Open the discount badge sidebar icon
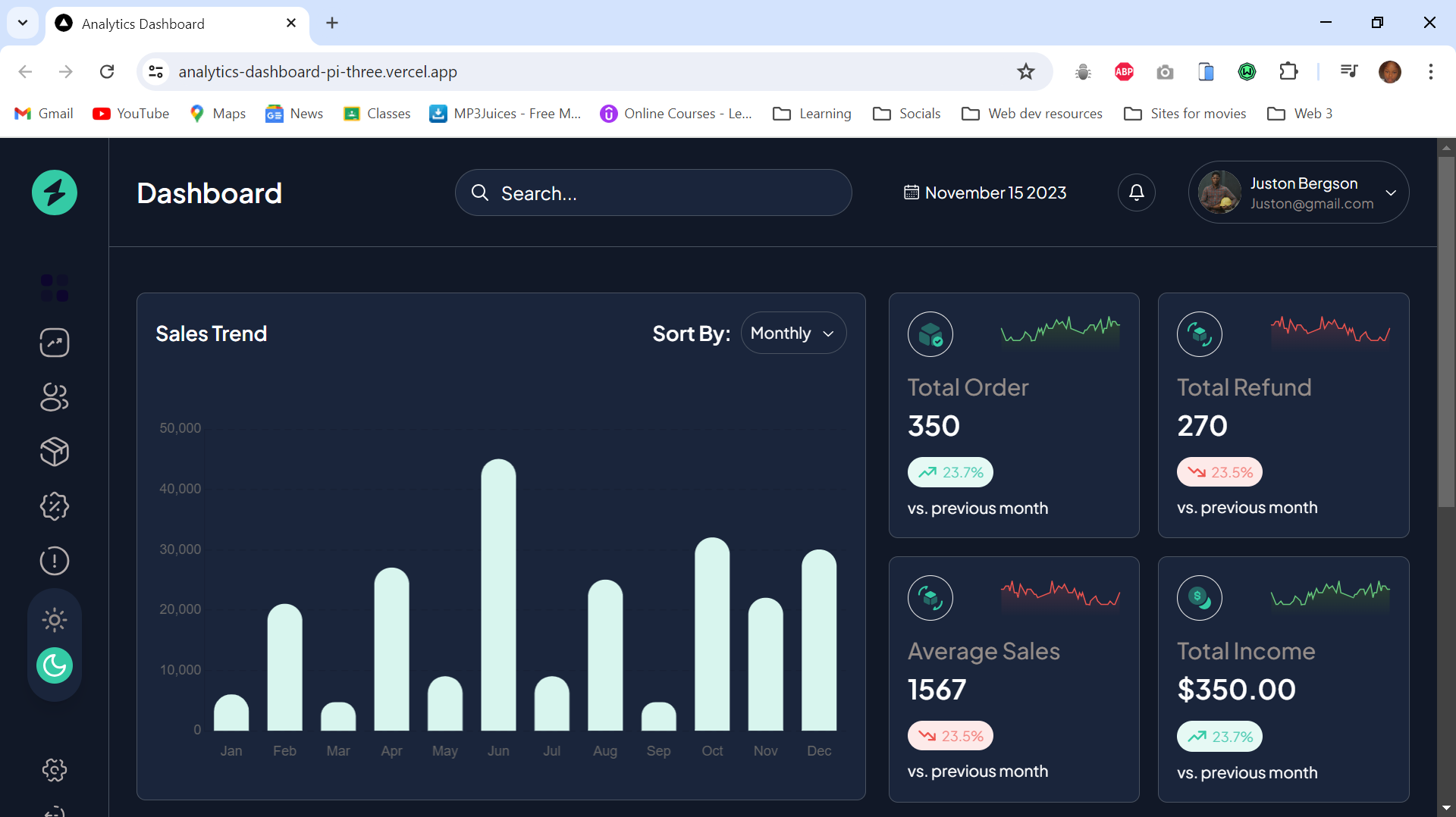This screenshot has height=817, width=1456. [55, 506]
